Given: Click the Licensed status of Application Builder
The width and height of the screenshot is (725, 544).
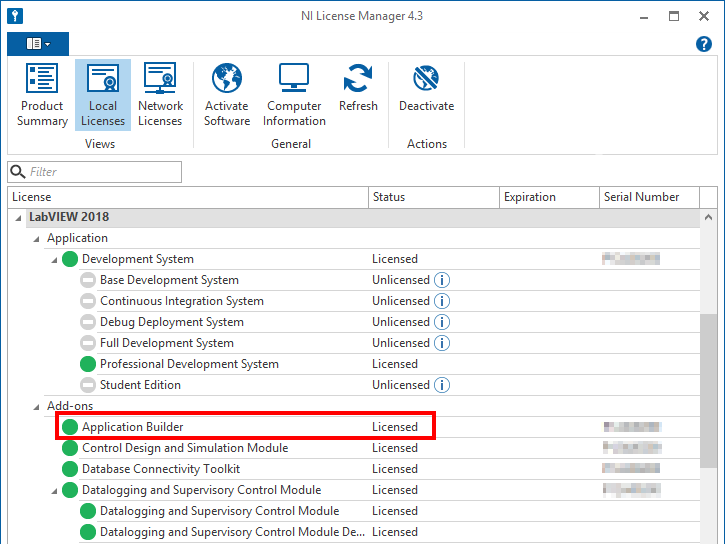Looking at the screenshot, I should pyautogui.click(x=395, y=427).
